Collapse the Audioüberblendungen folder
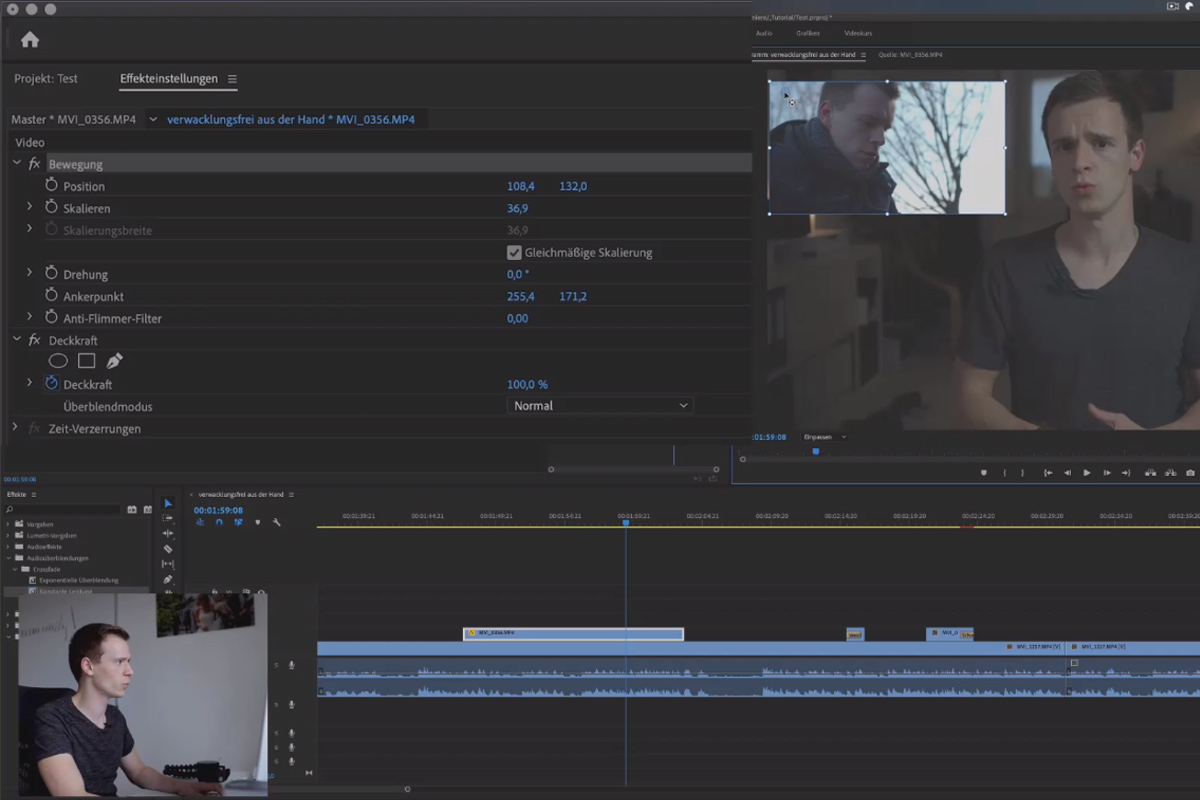 tap(9, 558)
